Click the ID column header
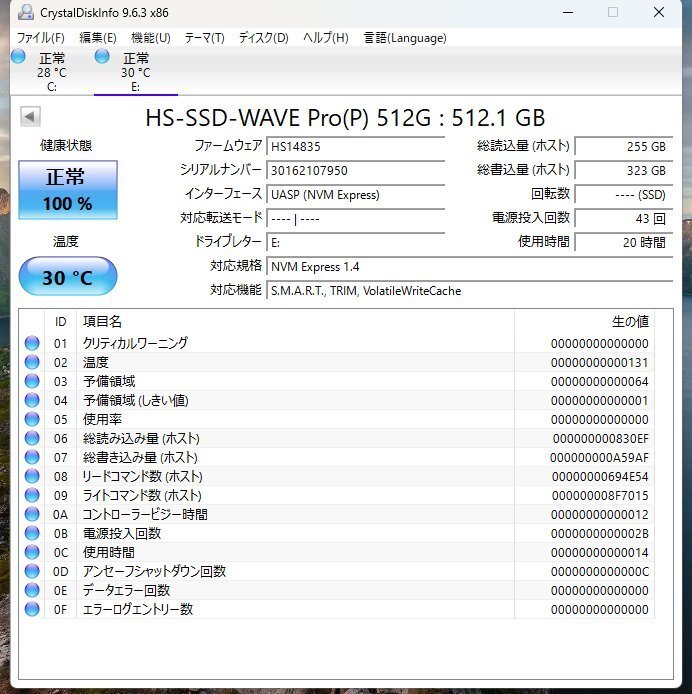Viewport: 692px width, 694px height. tap(61, 322)
